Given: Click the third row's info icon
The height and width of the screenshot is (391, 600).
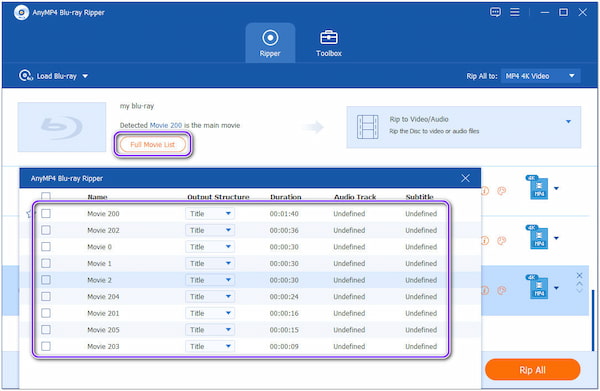Looking at the screenshot, I should (485, 290).
